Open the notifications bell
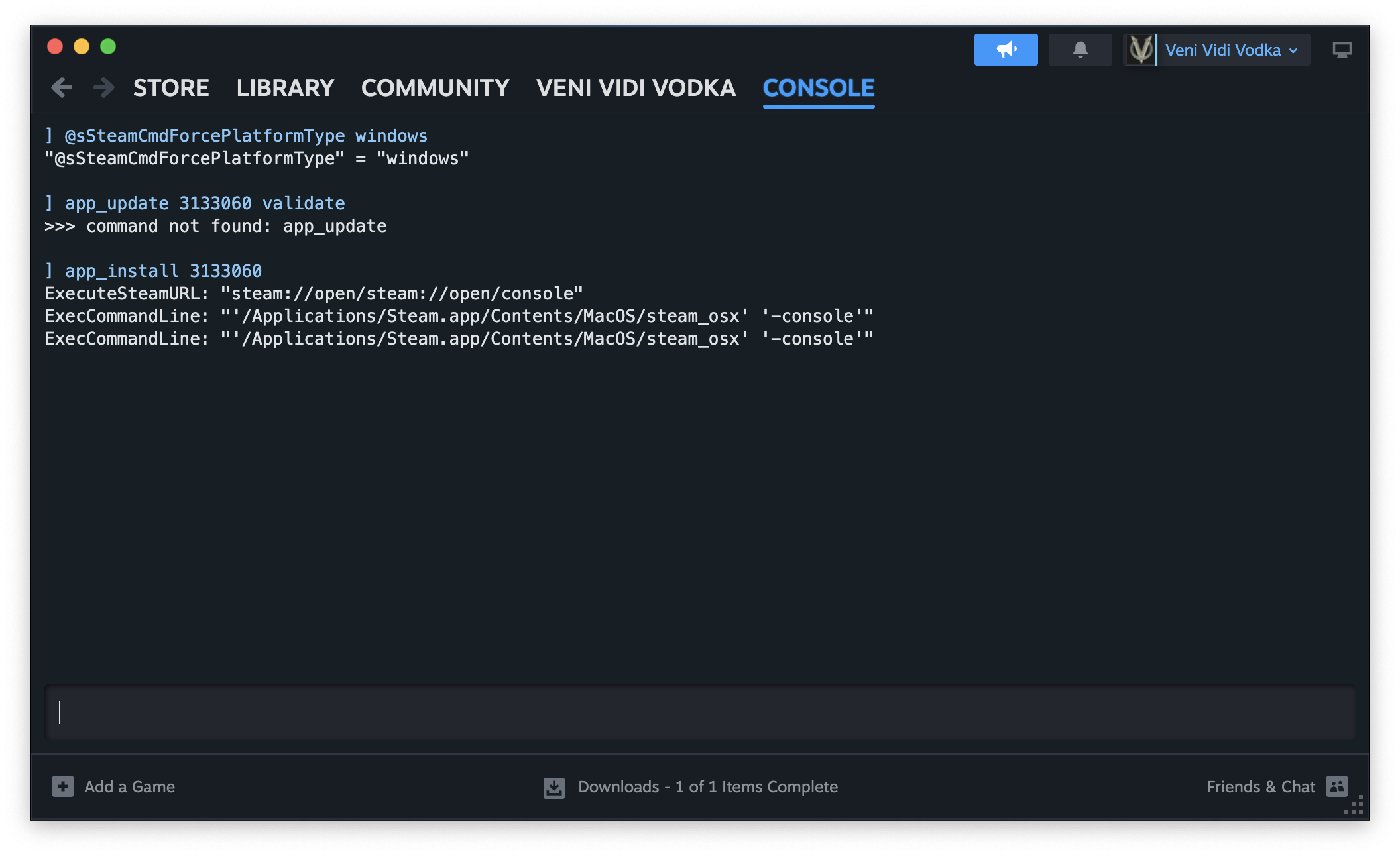 tap(1080, 50)
